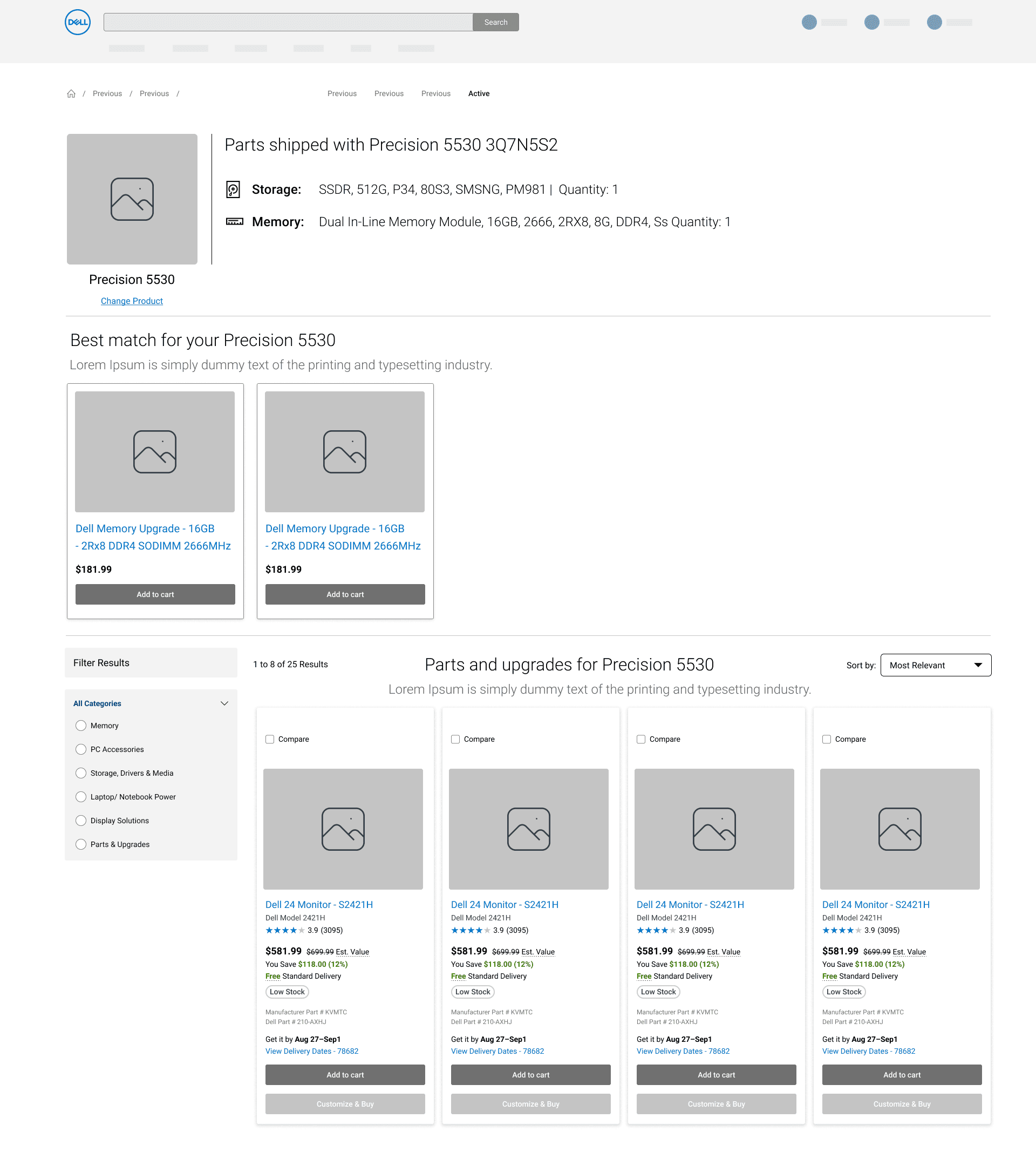This screenshot has width=1036, height=1159.
Task: Click the '1 to 8 of 25 Results' text
Action: [x=290, y=665]
